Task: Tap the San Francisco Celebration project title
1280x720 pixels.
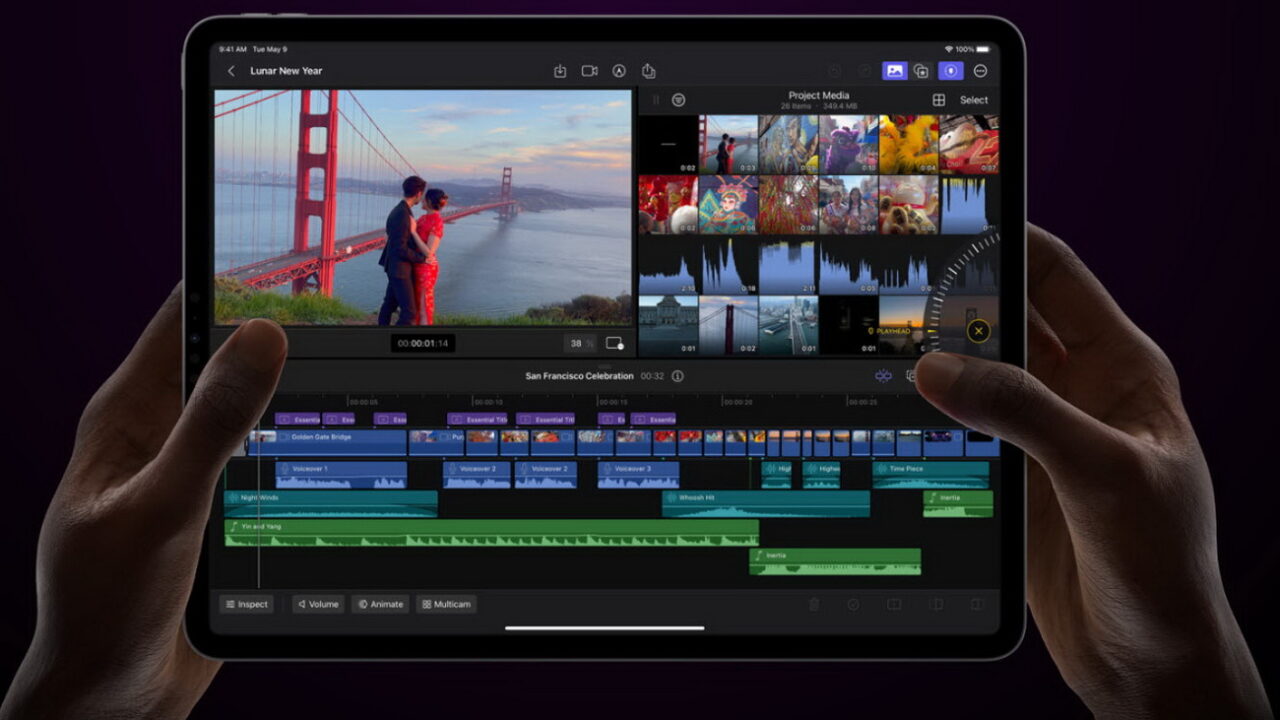Action: [580, 376]
